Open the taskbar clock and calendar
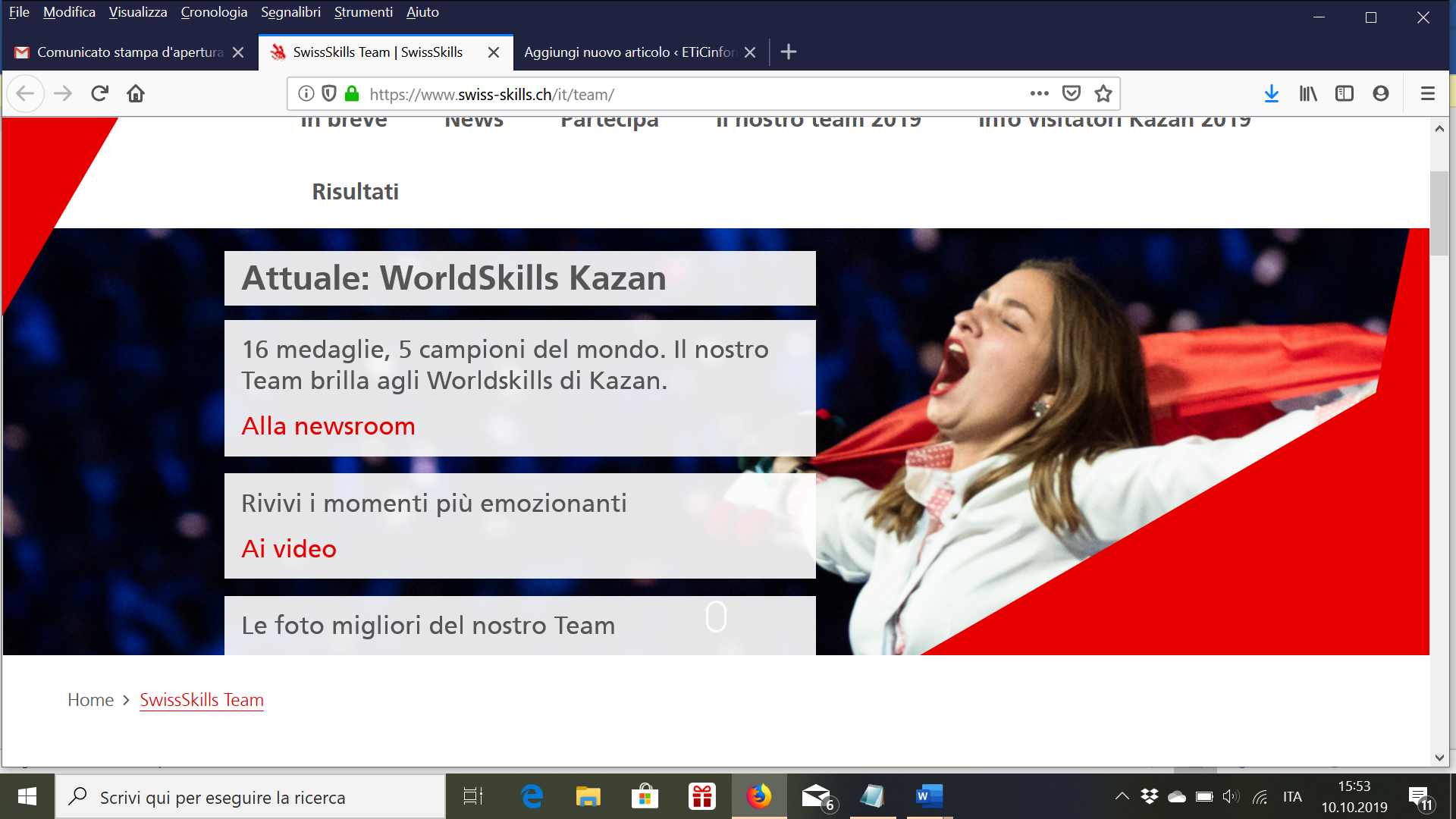Viewport: 1456px width, 819px height. click(1354, 796)
